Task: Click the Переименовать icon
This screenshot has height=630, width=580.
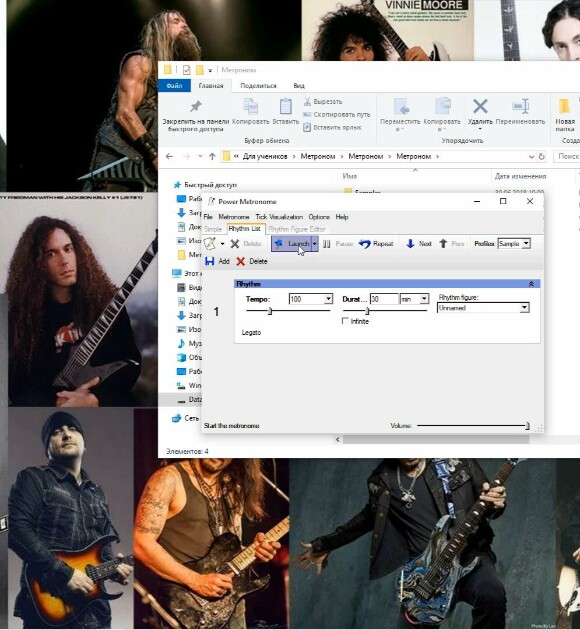Action: click(521, 106)
